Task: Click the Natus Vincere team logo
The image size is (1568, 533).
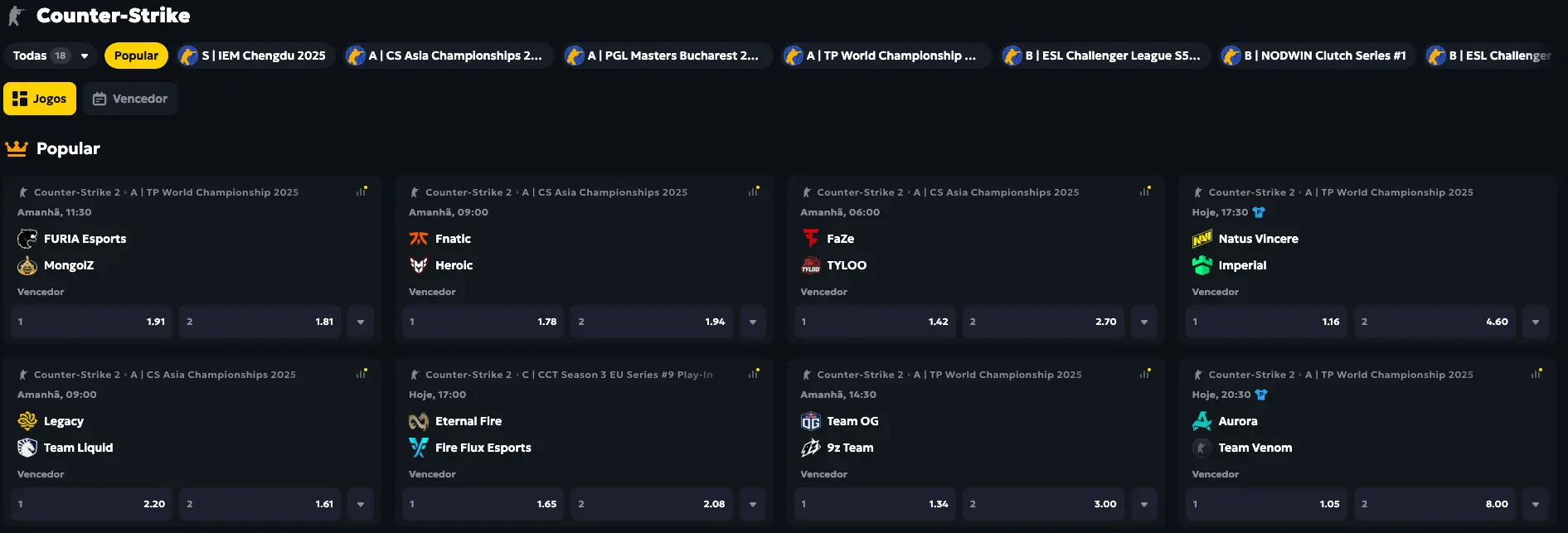Action: (1201, 239)
